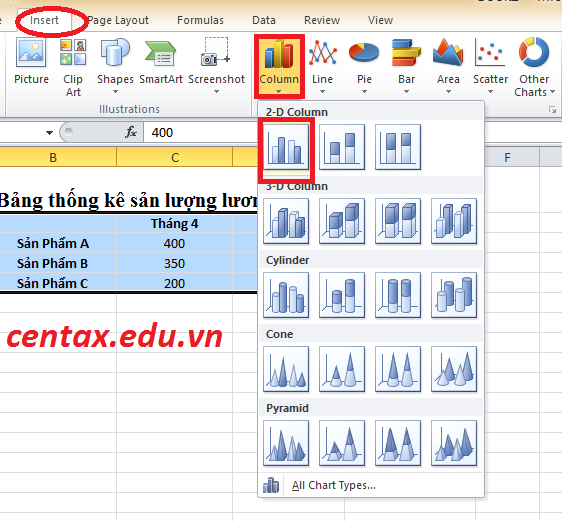Click the Screenshot tool icon
Viewport: 562px width, 521px height.
click(216, 52)
